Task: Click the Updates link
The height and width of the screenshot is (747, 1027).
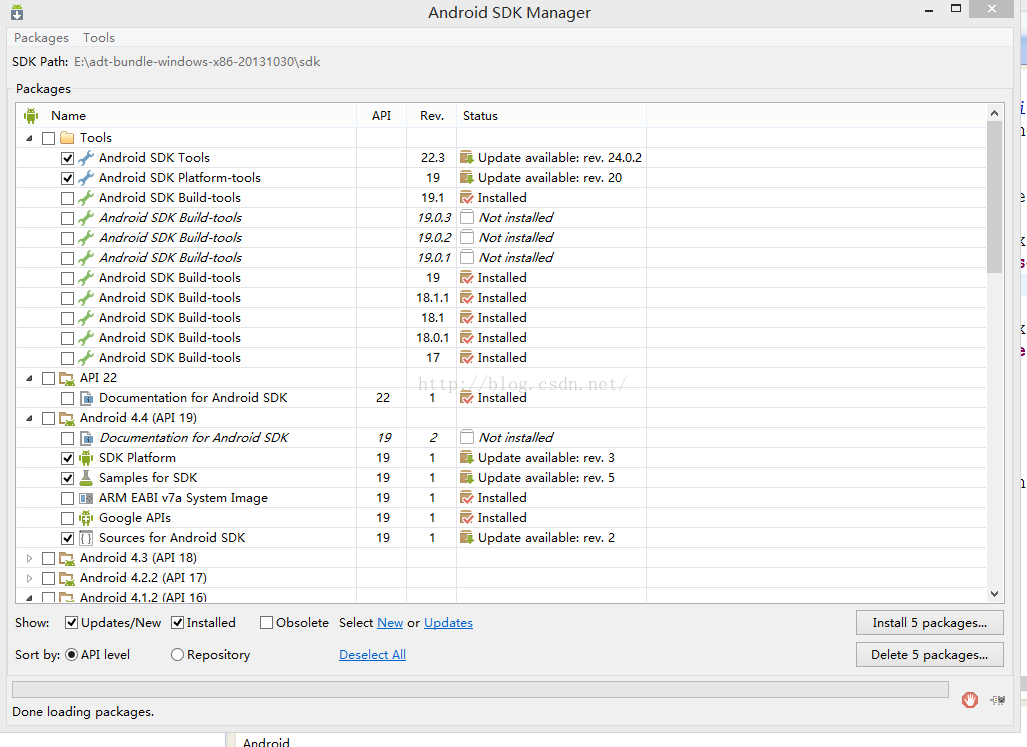Action: point(449,623)
